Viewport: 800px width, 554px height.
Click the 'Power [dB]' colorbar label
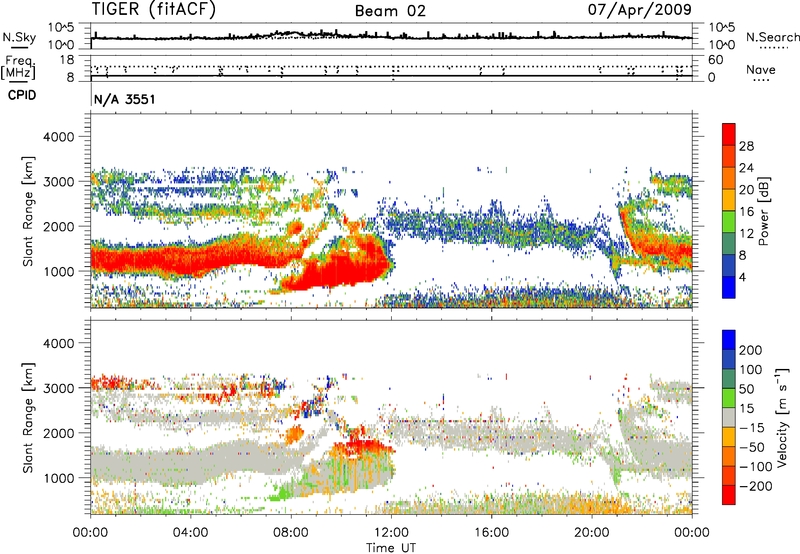click(x=763, y=211)
